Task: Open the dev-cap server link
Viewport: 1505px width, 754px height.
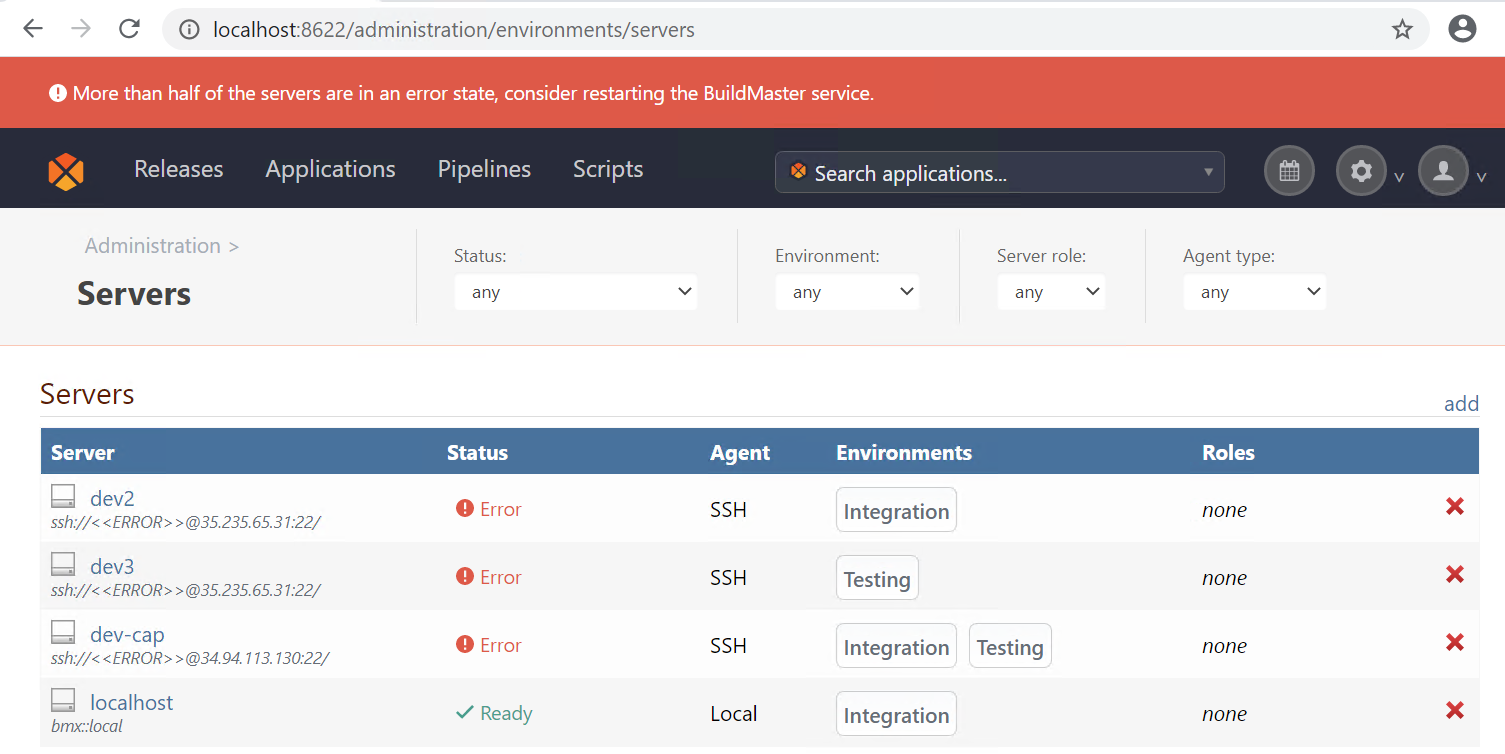Action: pyautogui.click(x=127, y=634)
